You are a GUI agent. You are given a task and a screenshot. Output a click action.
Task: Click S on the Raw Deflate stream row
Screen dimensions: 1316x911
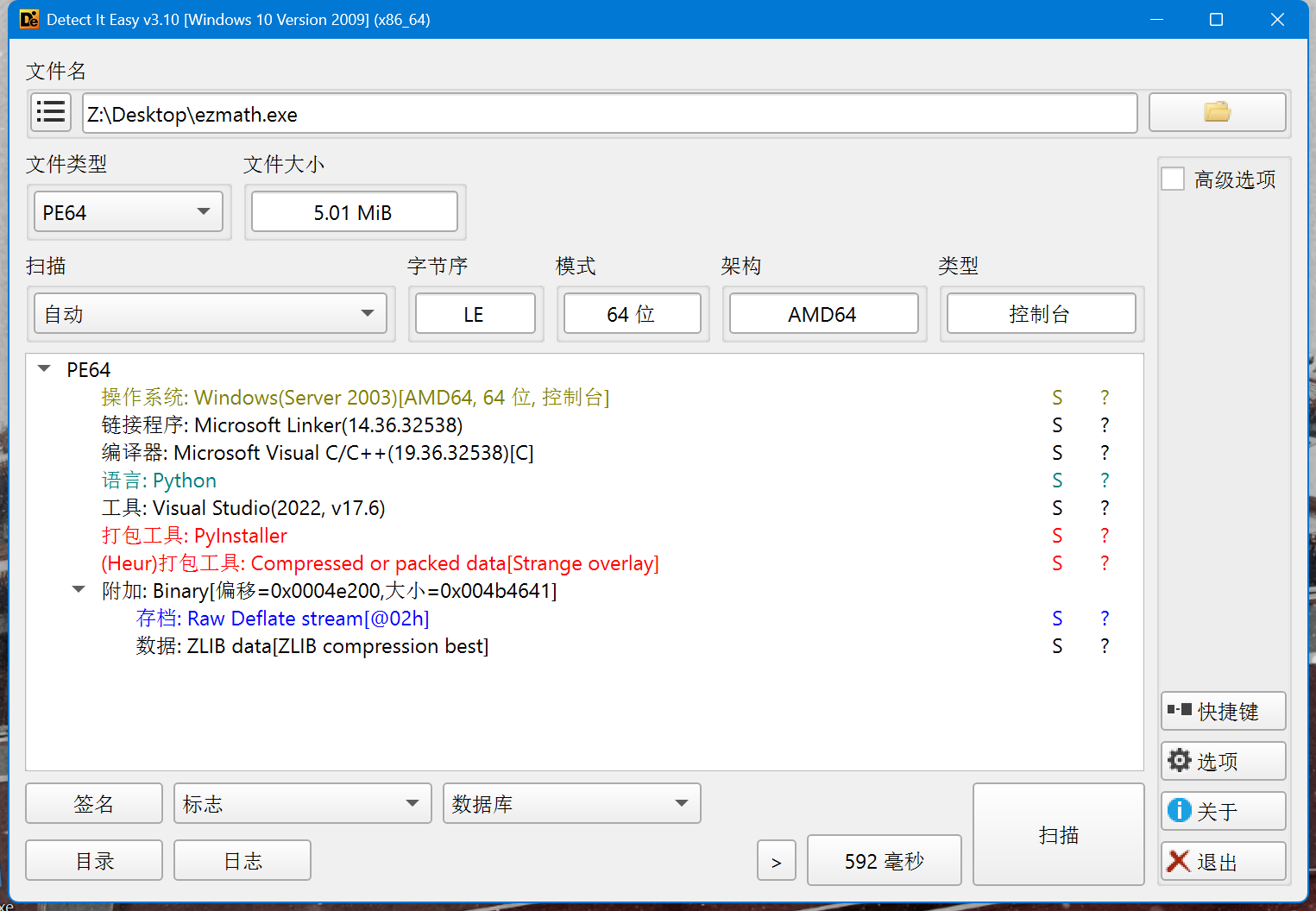[1057, 619]
